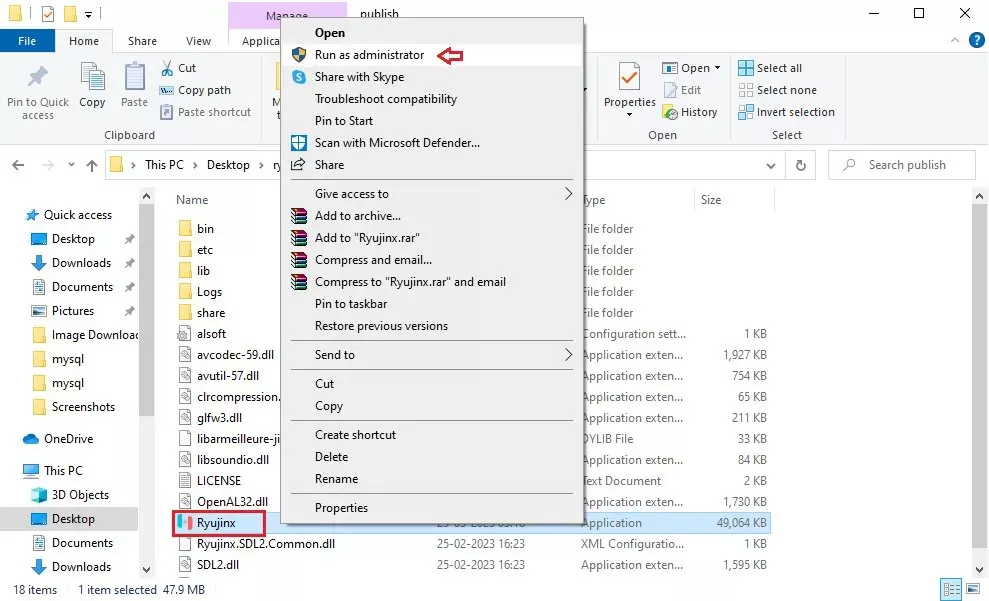Open the Help question mark icon

976,40
